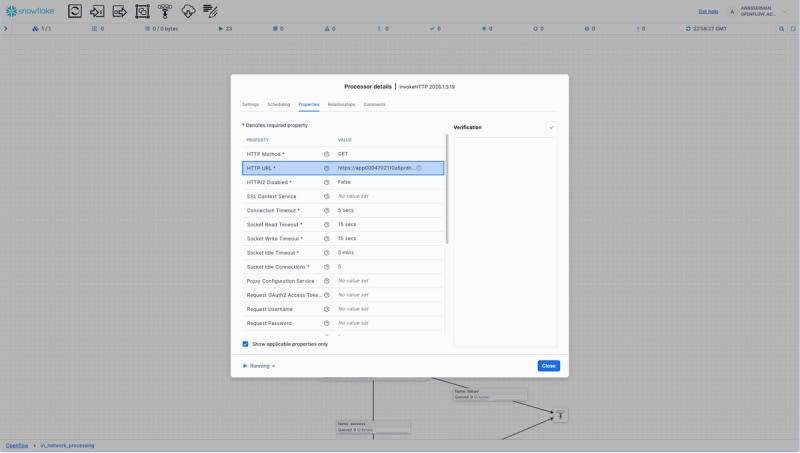Click the Verification checkmark icon

(551, 127)
